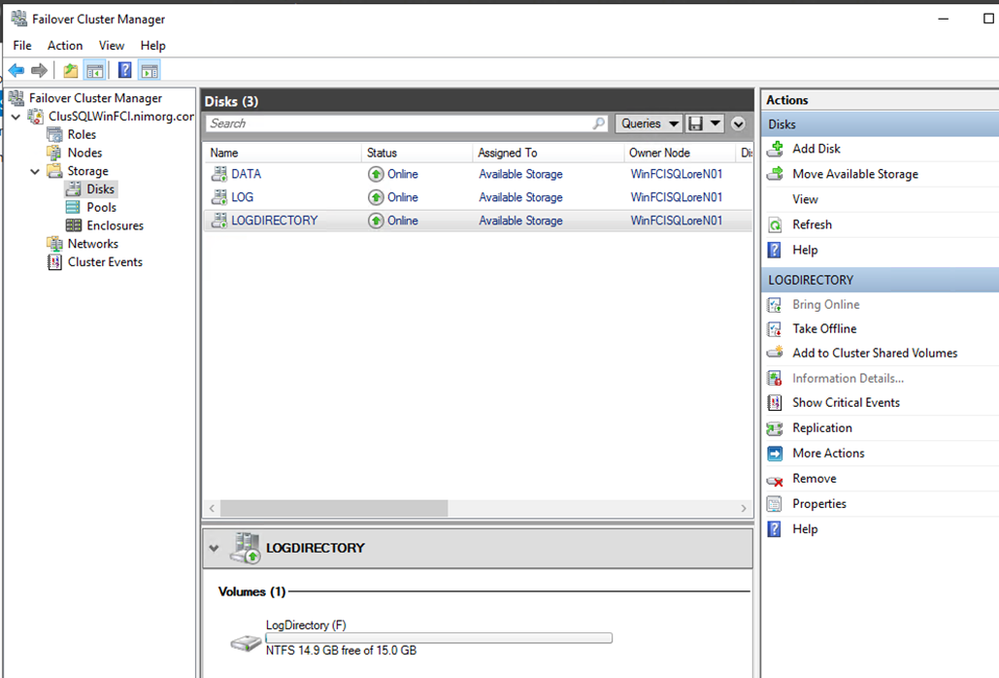Viewport: 999px width, 678px height.
Task: Select Add to Cluster Shared Volumes
Action: click(x=874, y=353)
